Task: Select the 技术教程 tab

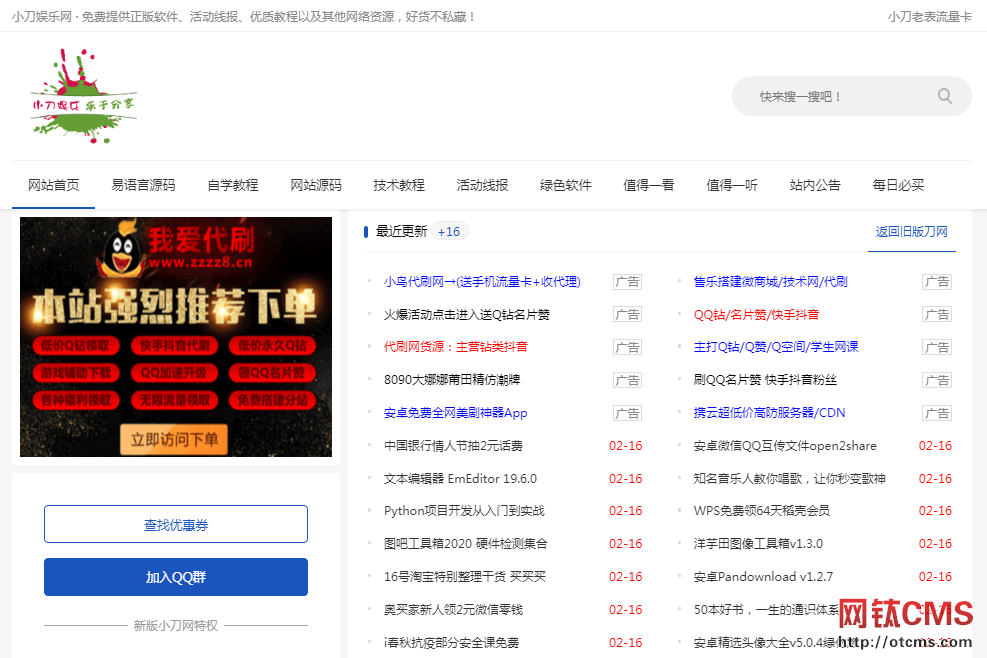Action: pos(398,185)
